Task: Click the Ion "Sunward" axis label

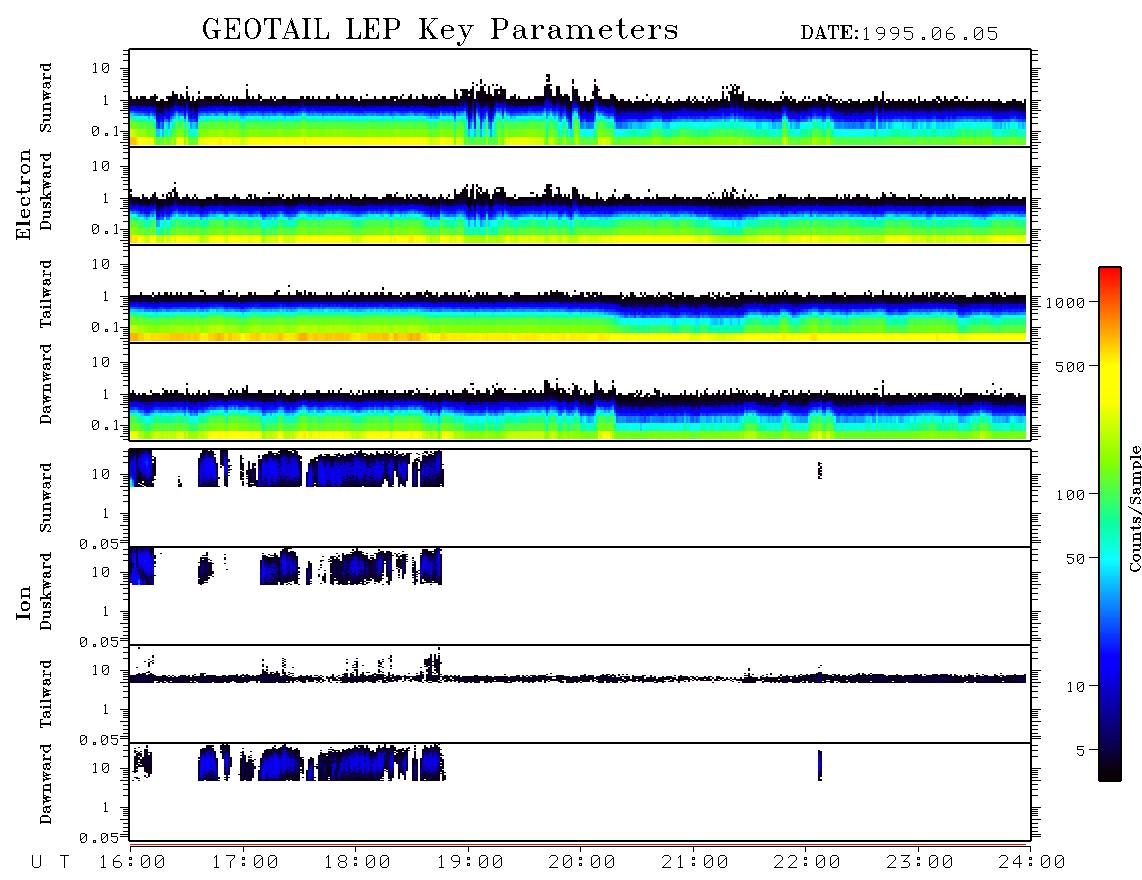Action: [46, 498]
